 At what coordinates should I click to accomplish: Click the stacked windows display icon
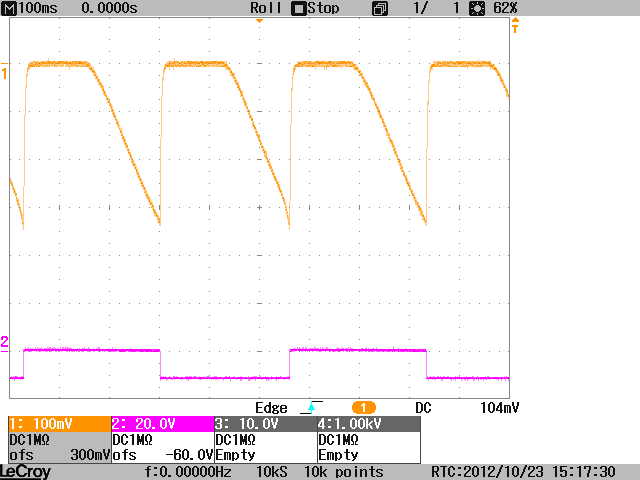(x=380, y=9)
